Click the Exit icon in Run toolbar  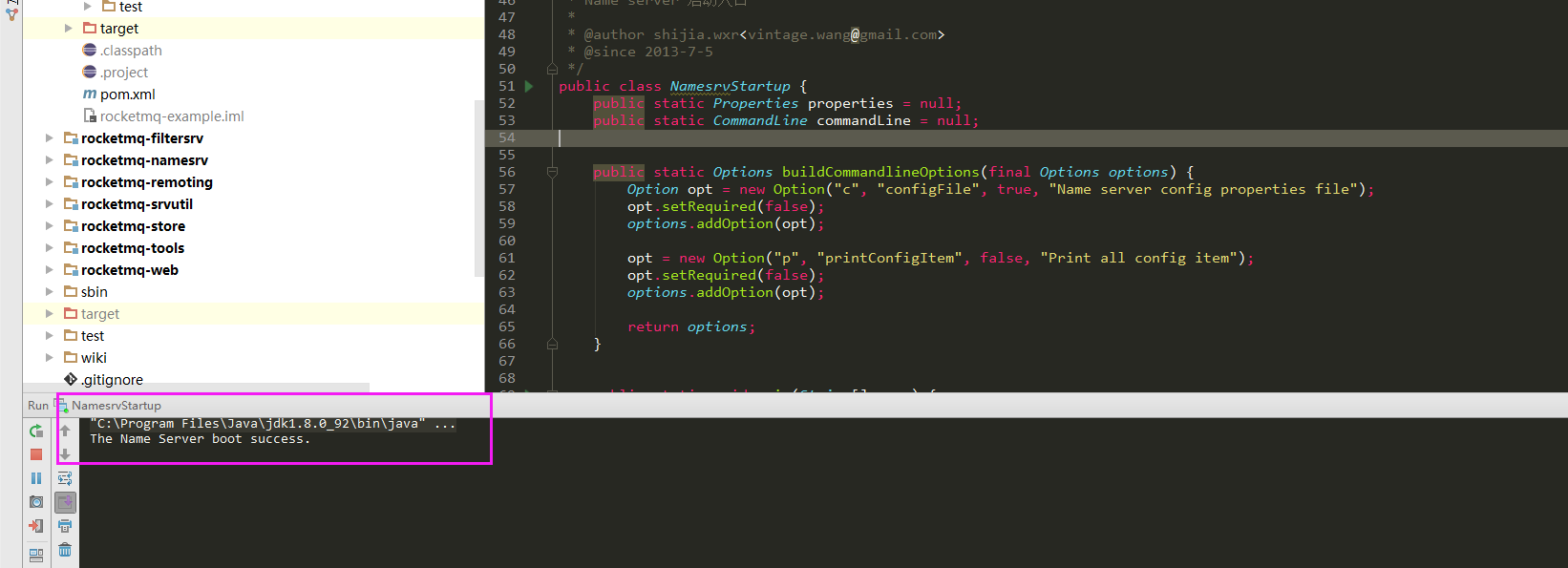(36, 526)
